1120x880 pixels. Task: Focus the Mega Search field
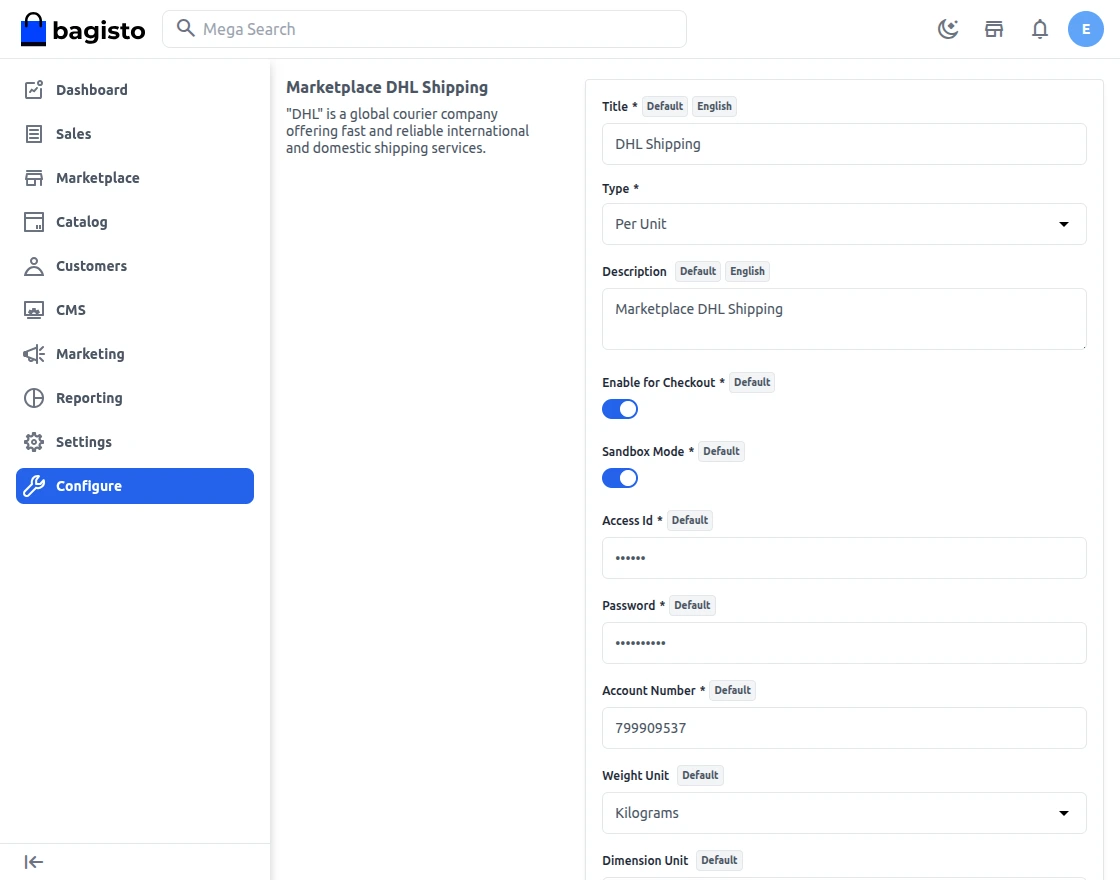click(x=424, y=29)
